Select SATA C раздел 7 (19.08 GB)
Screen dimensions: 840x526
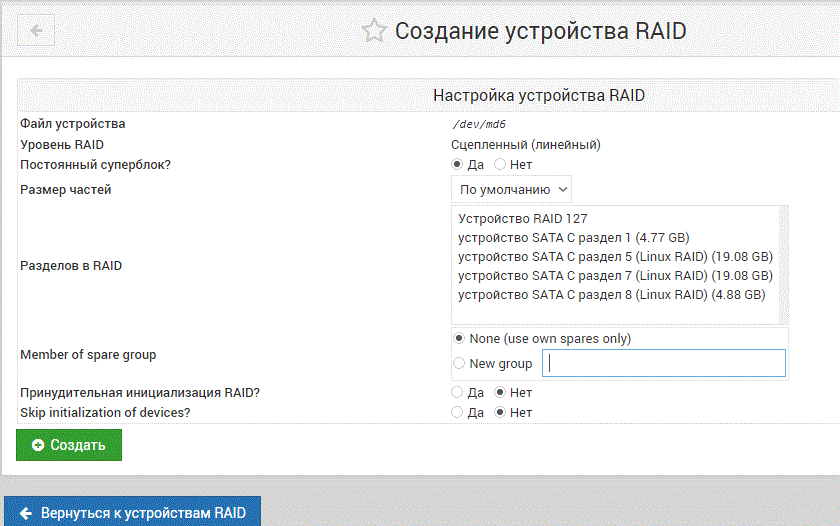pyautogui.click(x=615, y=276)
